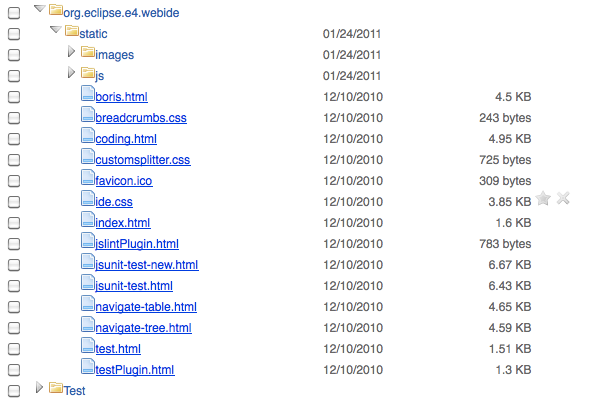Open the breadcrumbs.css file link
The width and height of the screenshot is (606, 401).
[140, 117]
